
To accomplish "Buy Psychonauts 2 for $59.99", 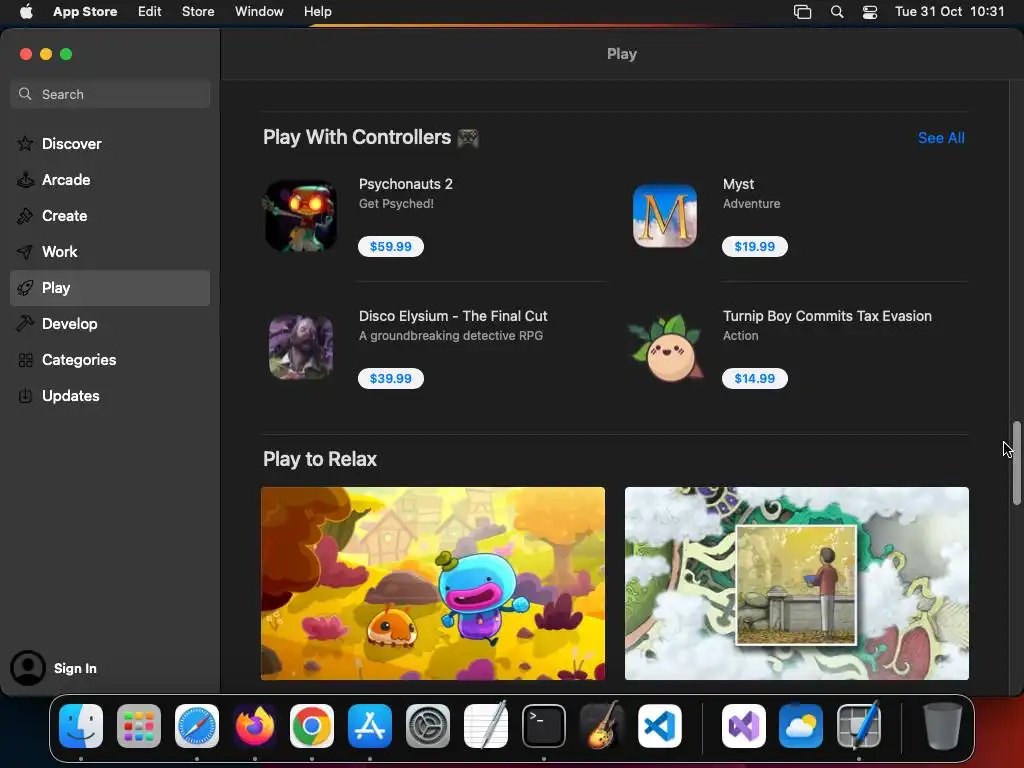I will pyautogui.click(x=391, y=246).
